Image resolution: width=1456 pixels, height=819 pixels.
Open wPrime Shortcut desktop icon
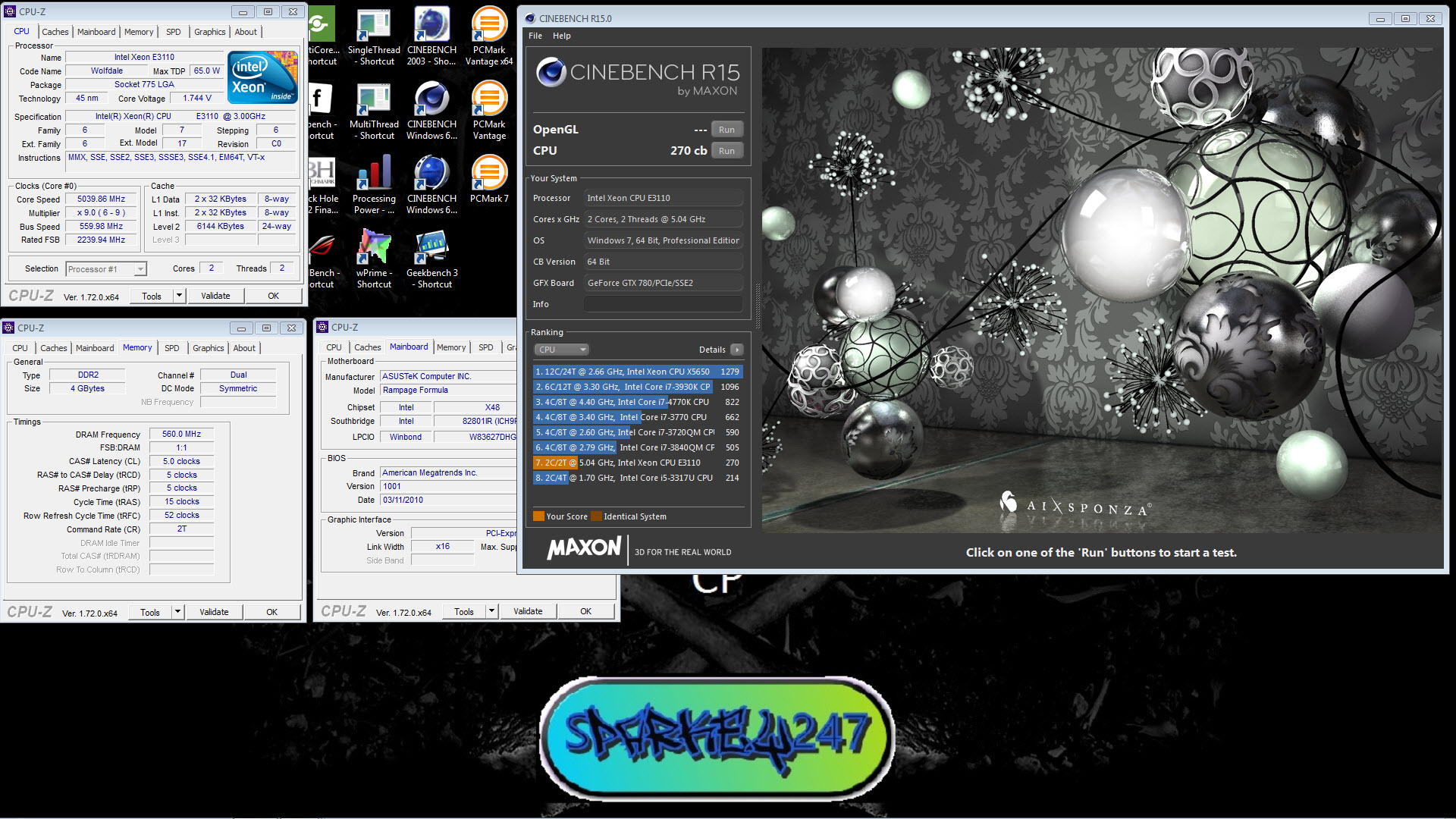[374, 259]
